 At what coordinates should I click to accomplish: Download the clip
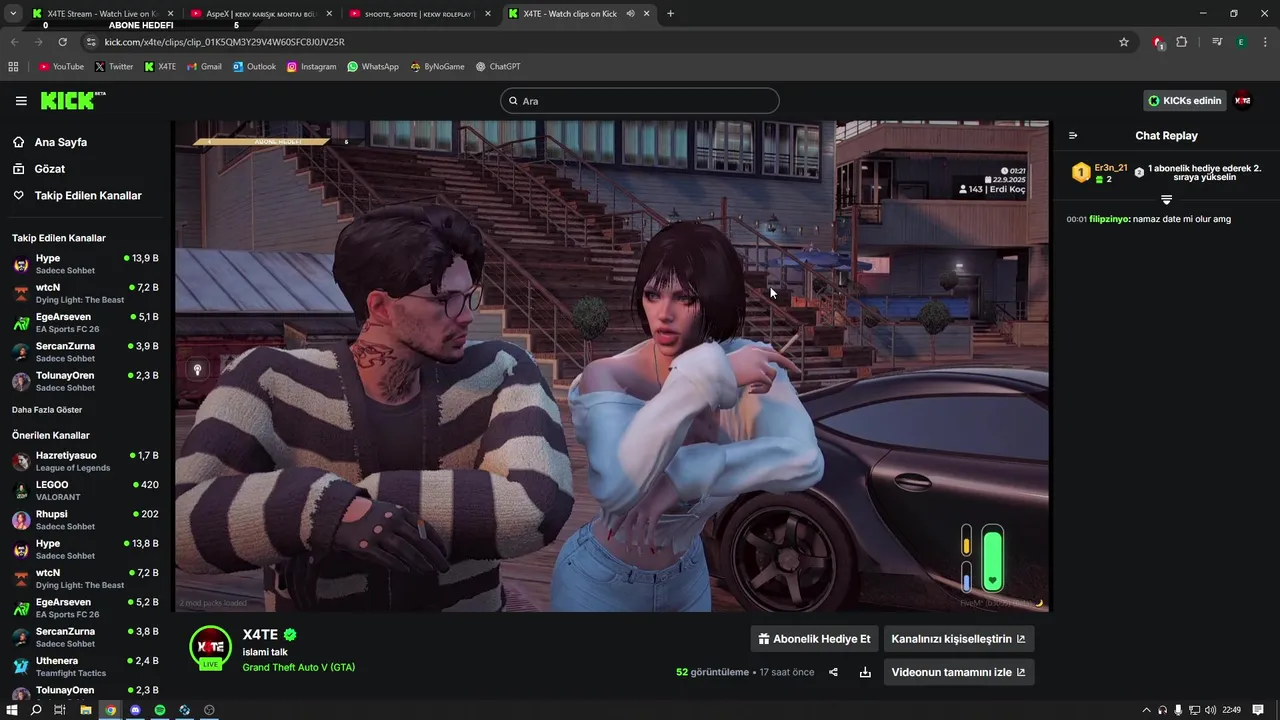(865, 672)
